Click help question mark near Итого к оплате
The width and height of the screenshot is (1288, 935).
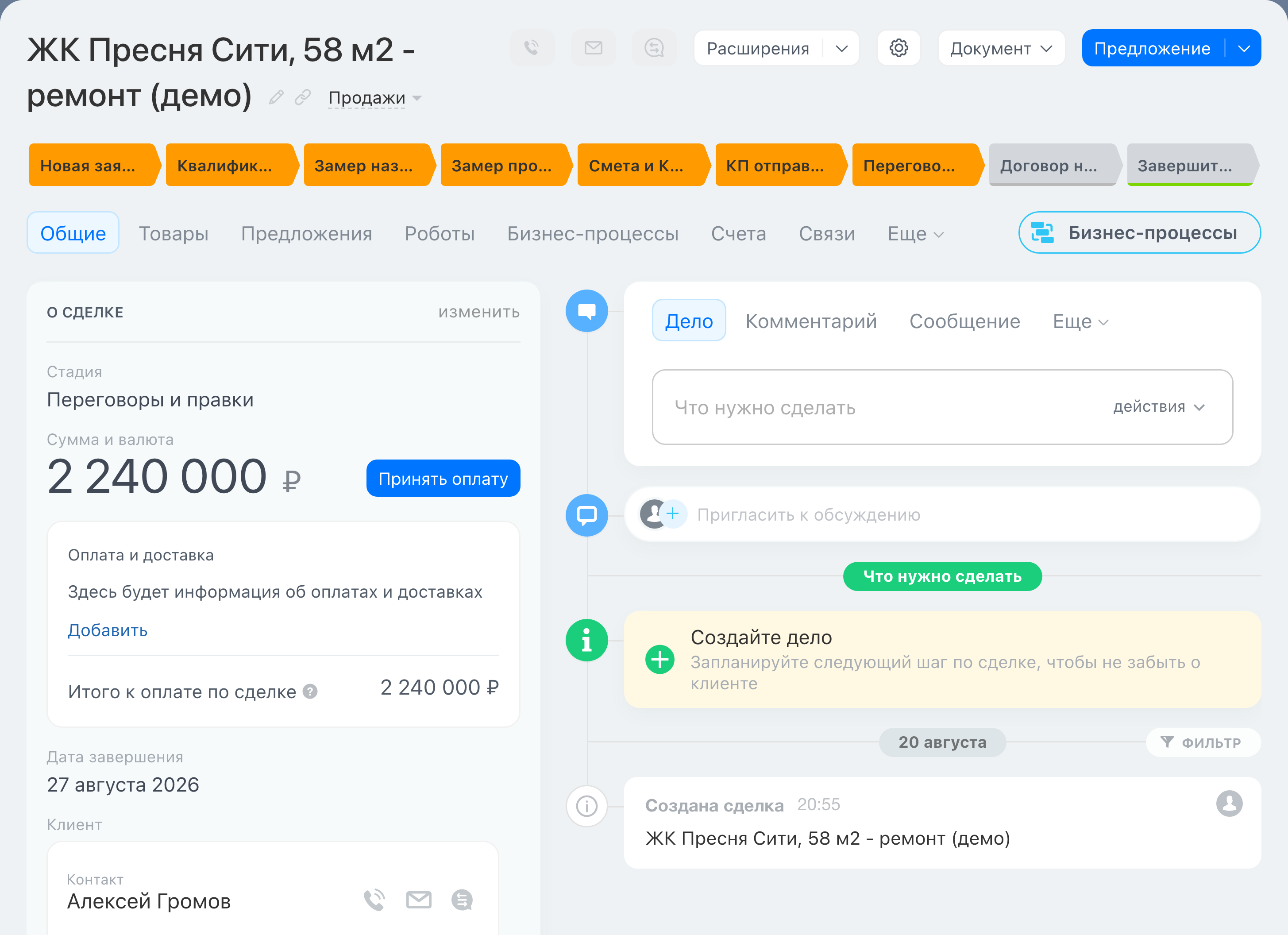310,692
